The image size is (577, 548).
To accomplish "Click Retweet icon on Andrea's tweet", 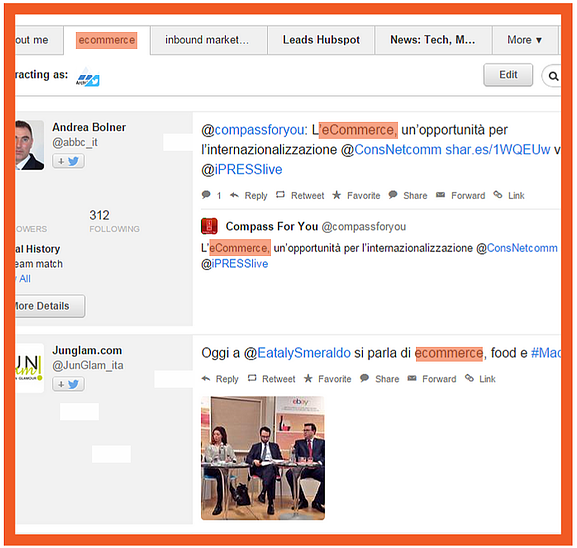I will coord(280,195).
